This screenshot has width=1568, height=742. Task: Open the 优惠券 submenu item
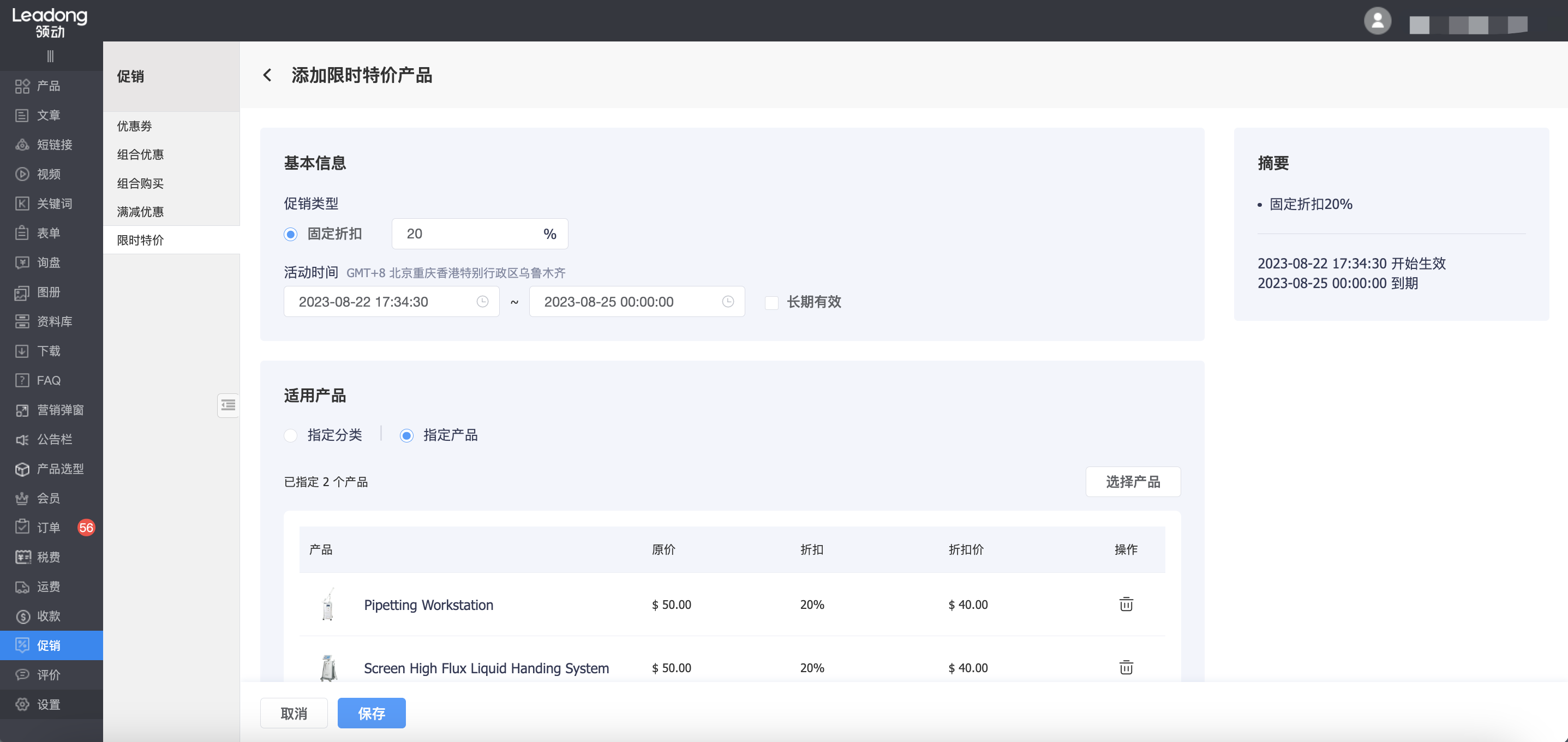[135, 126]
